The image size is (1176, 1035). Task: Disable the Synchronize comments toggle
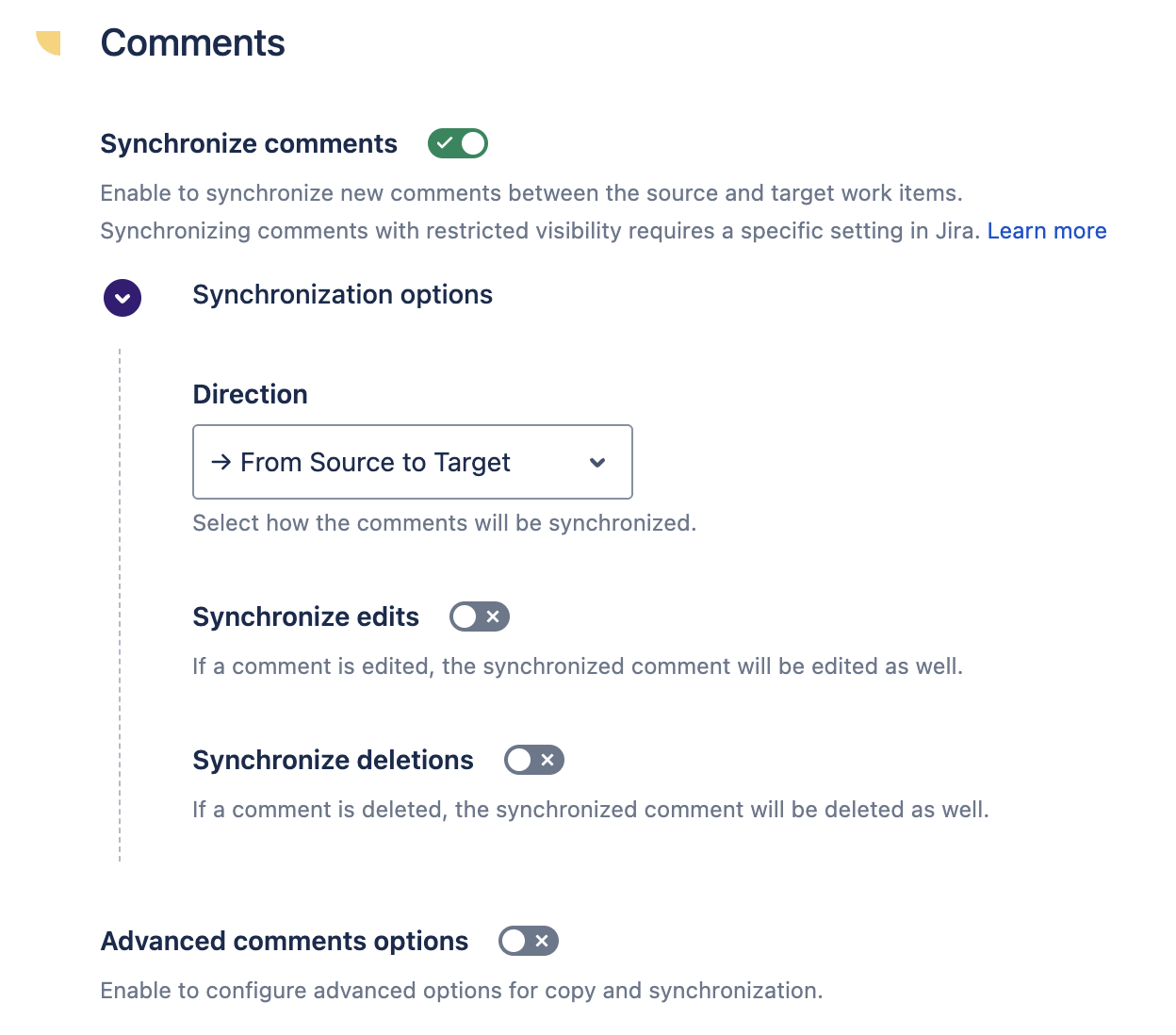[458, 143]
